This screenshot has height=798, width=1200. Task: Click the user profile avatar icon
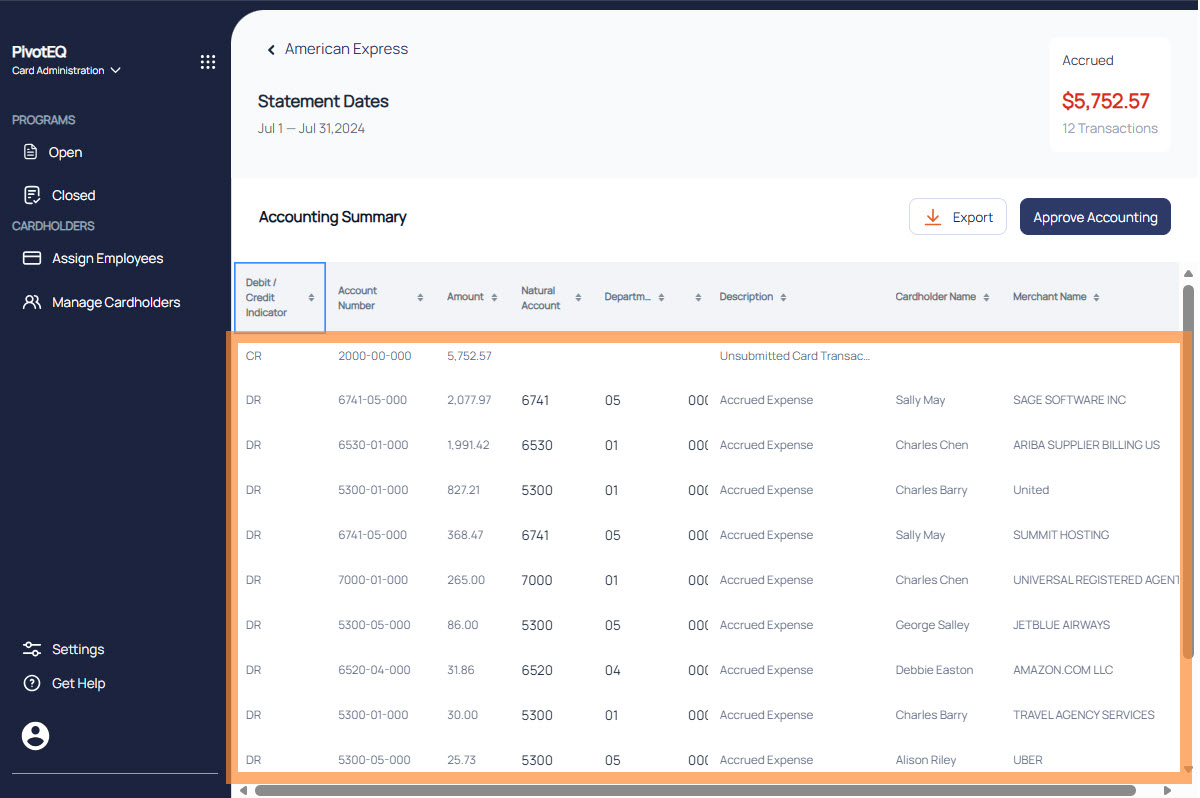[35, 736]
